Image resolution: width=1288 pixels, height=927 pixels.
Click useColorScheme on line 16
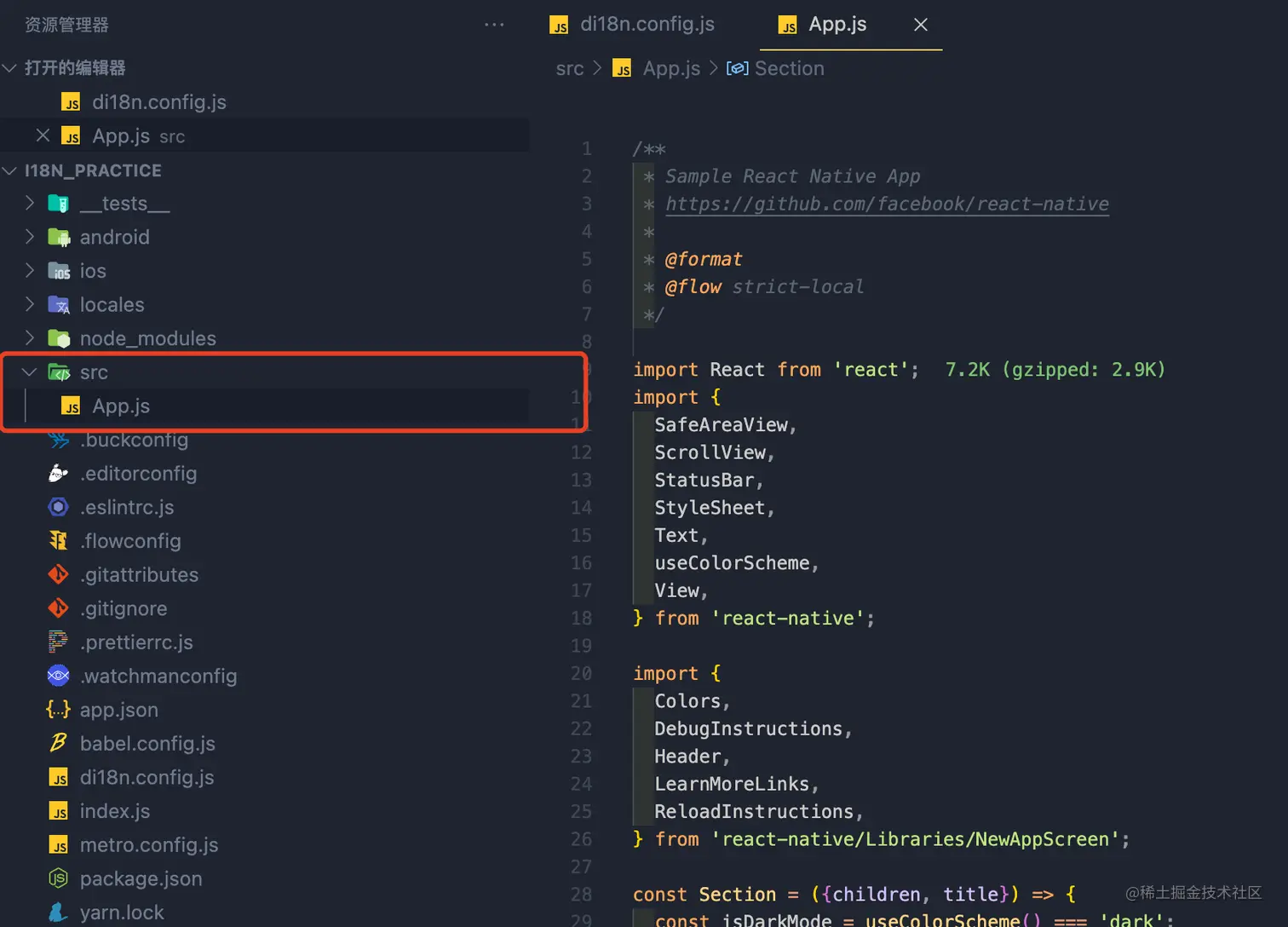click(x=732, y=563)
